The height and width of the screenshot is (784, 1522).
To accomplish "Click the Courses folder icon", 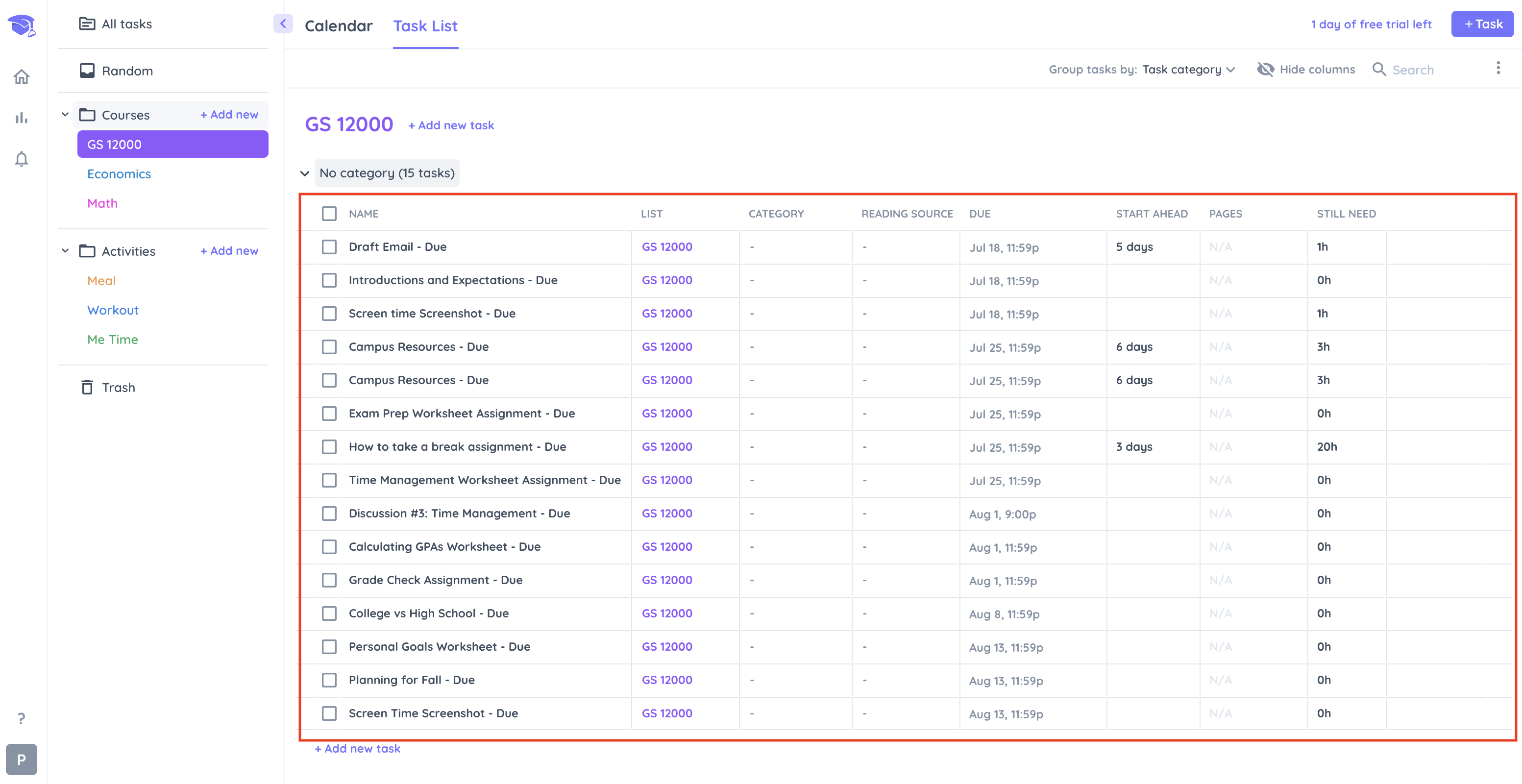I will [x=87, y=115].
